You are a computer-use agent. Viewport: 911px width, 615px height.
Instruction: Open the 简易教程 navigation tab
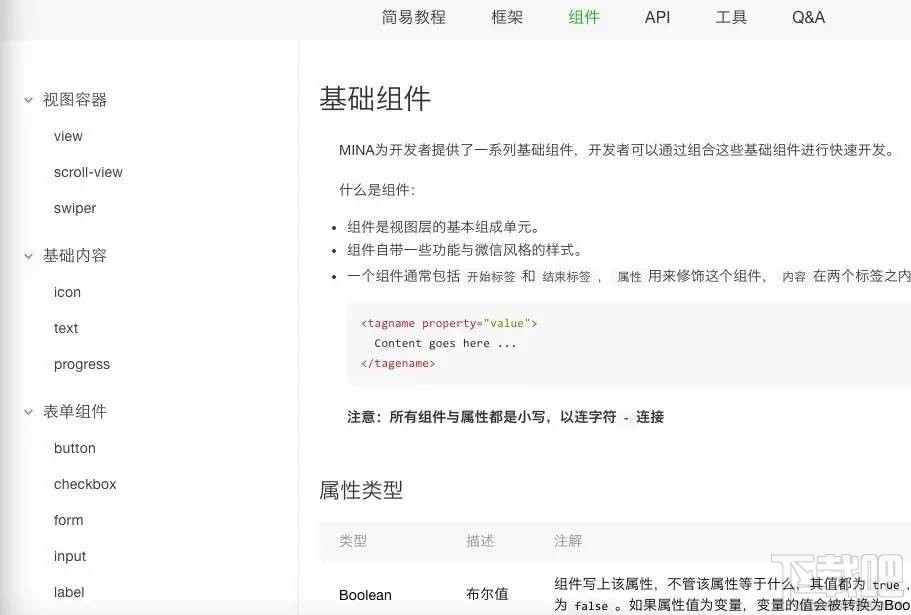(x=413, y=17)
